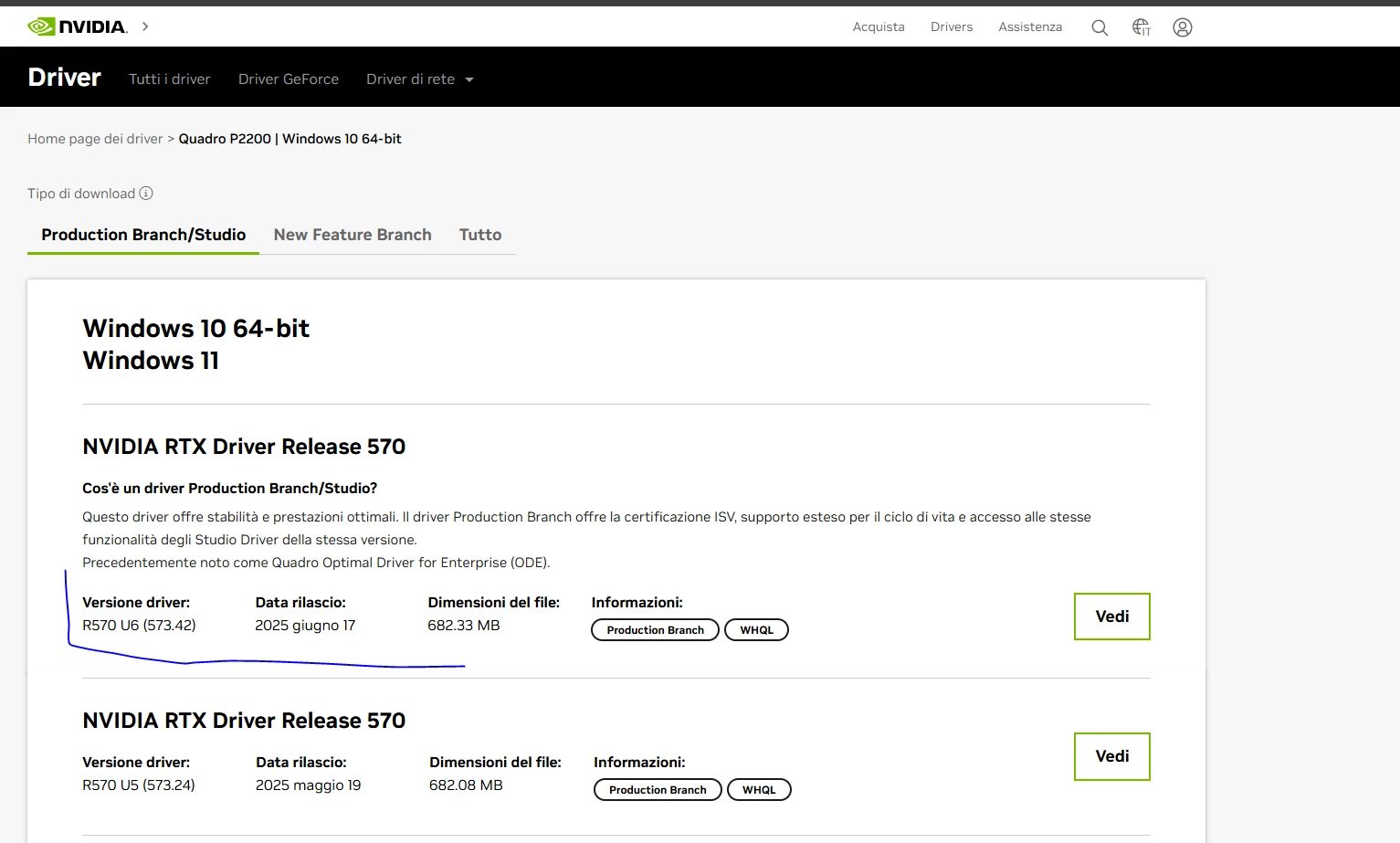Screen dimensions: 1400x843
Task: Open the Acquista link
Action: [879, 27]
